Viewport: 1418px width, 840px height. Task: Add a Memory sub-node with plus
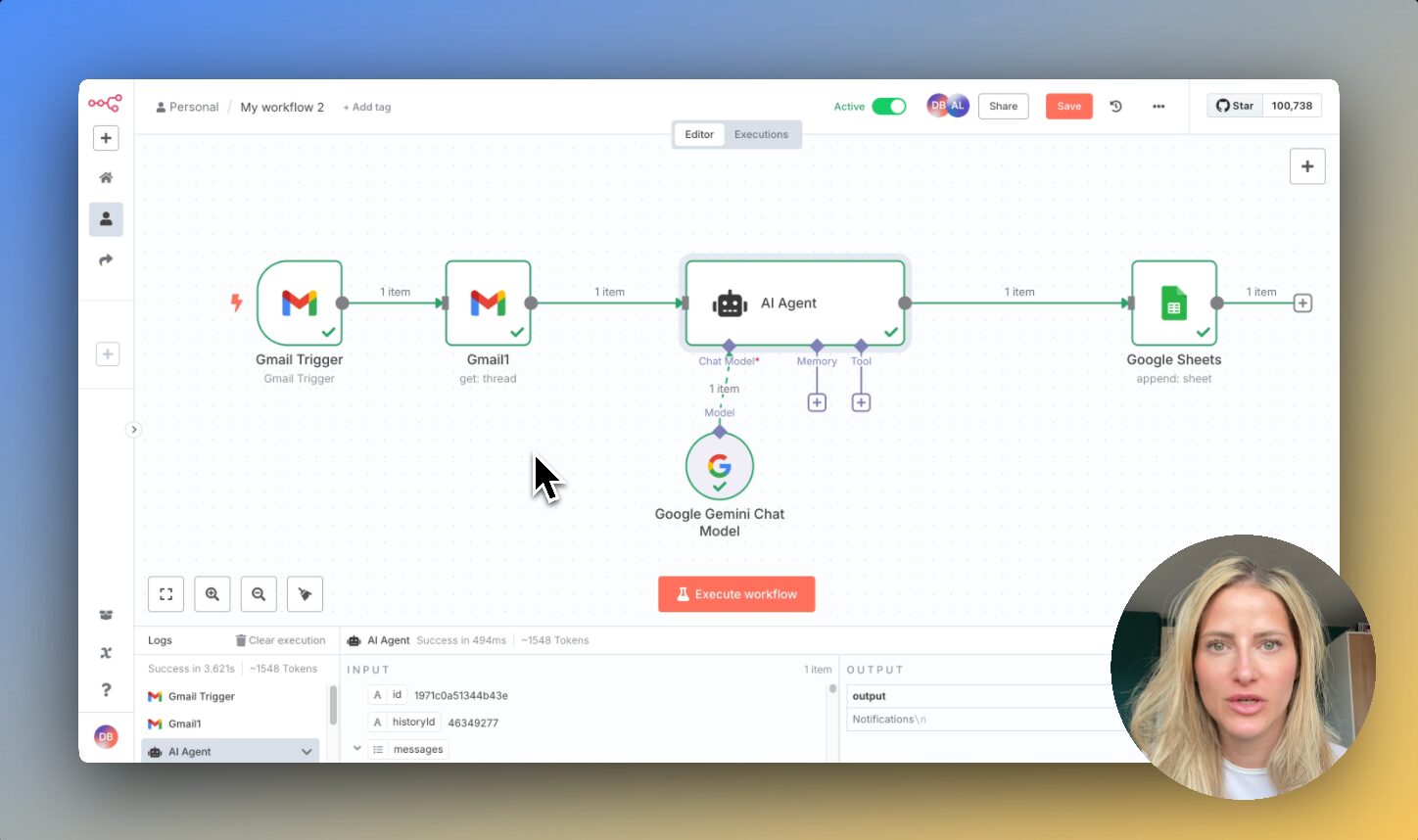[x=817, y=402]
